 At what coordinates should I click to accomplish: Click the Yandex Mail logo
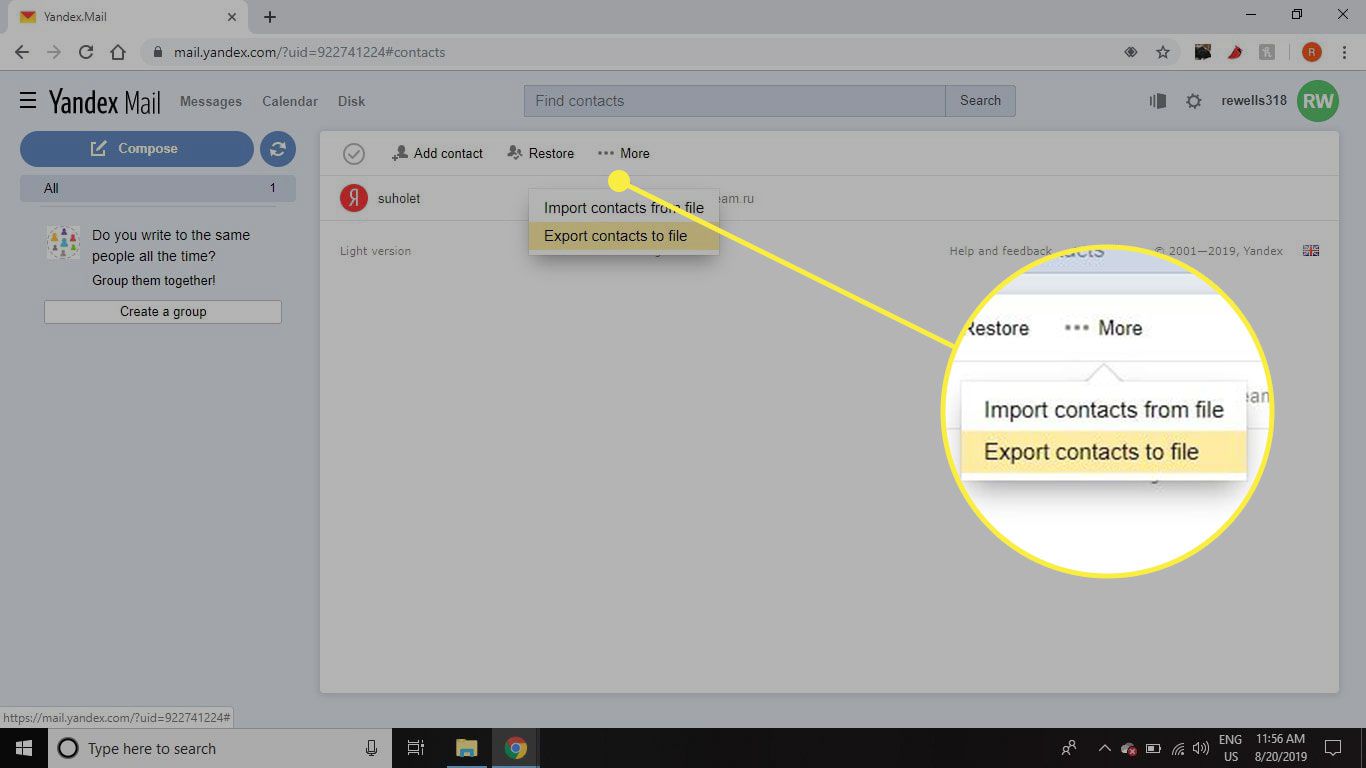pyautogui.click(x=105, y=101)
